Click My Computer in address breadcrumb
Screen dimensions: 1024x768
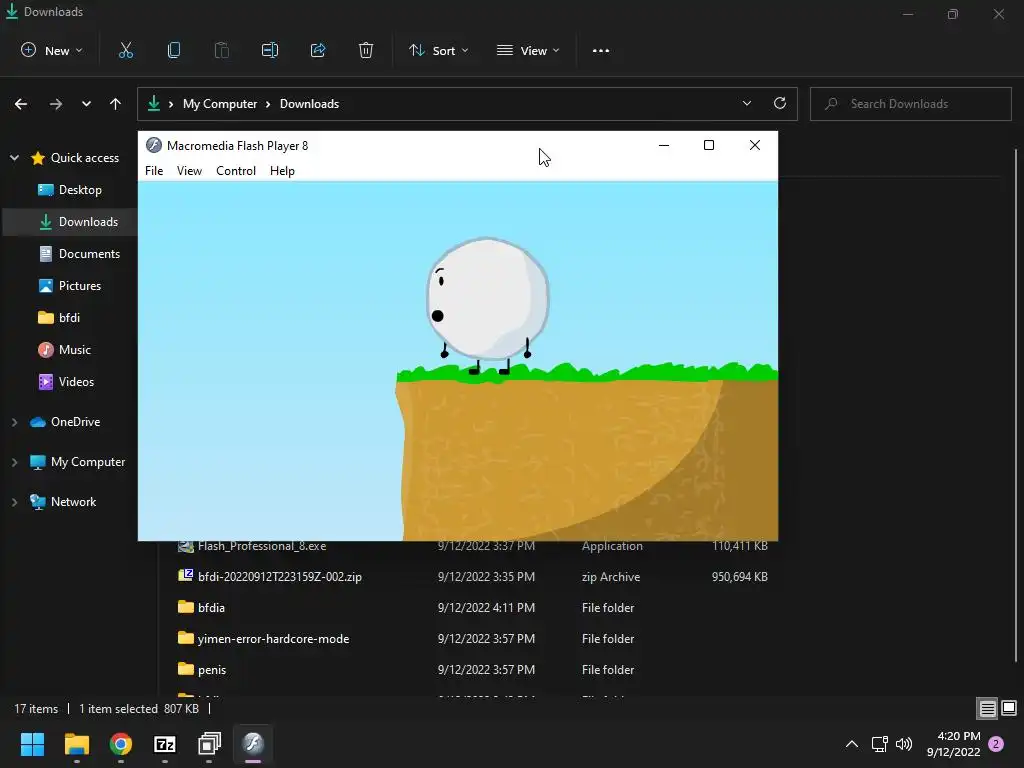(x=219, y=104)
